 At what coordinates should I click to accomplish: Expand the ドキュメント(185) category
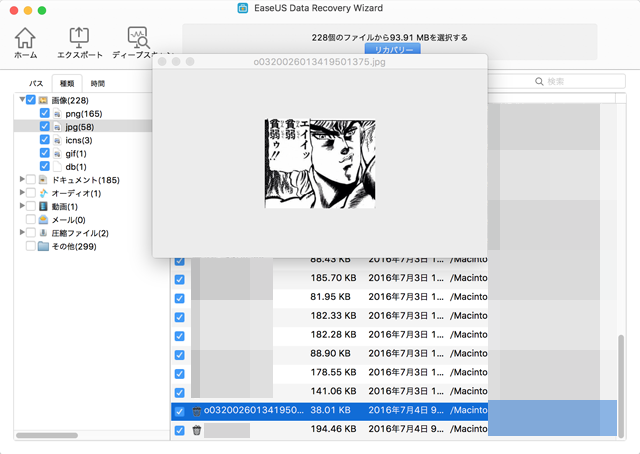coord(22,179)
